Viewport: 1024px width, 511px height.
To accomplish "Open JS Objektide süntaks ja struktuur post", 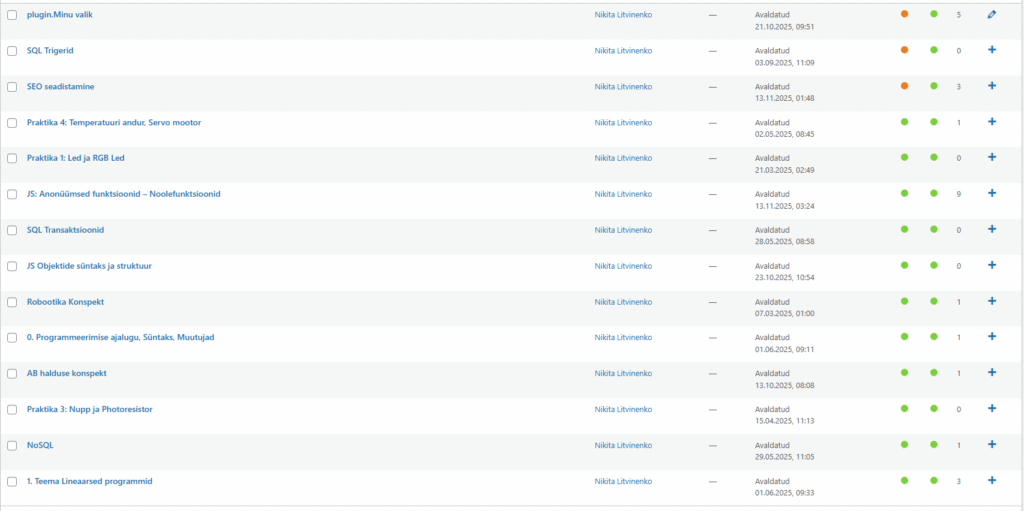I will [89, 266].
